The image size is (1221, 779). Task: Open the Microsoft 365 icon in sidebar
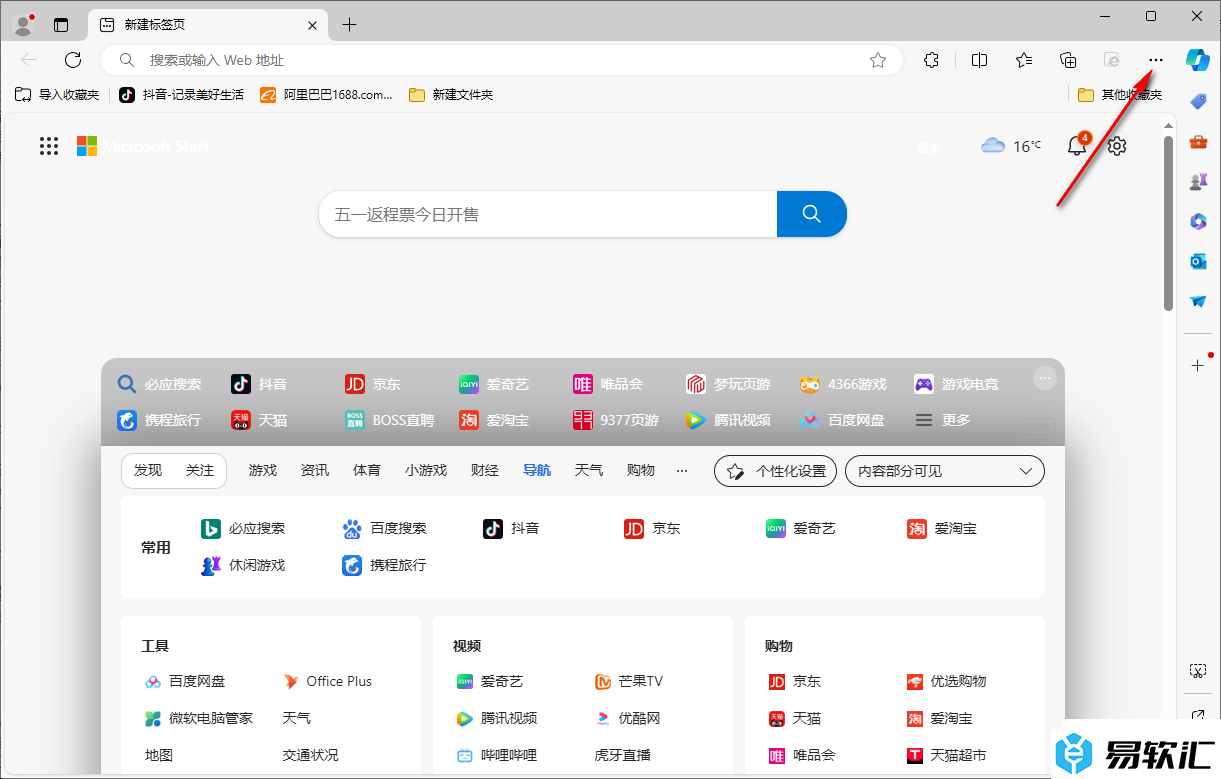pos(1198,222)
